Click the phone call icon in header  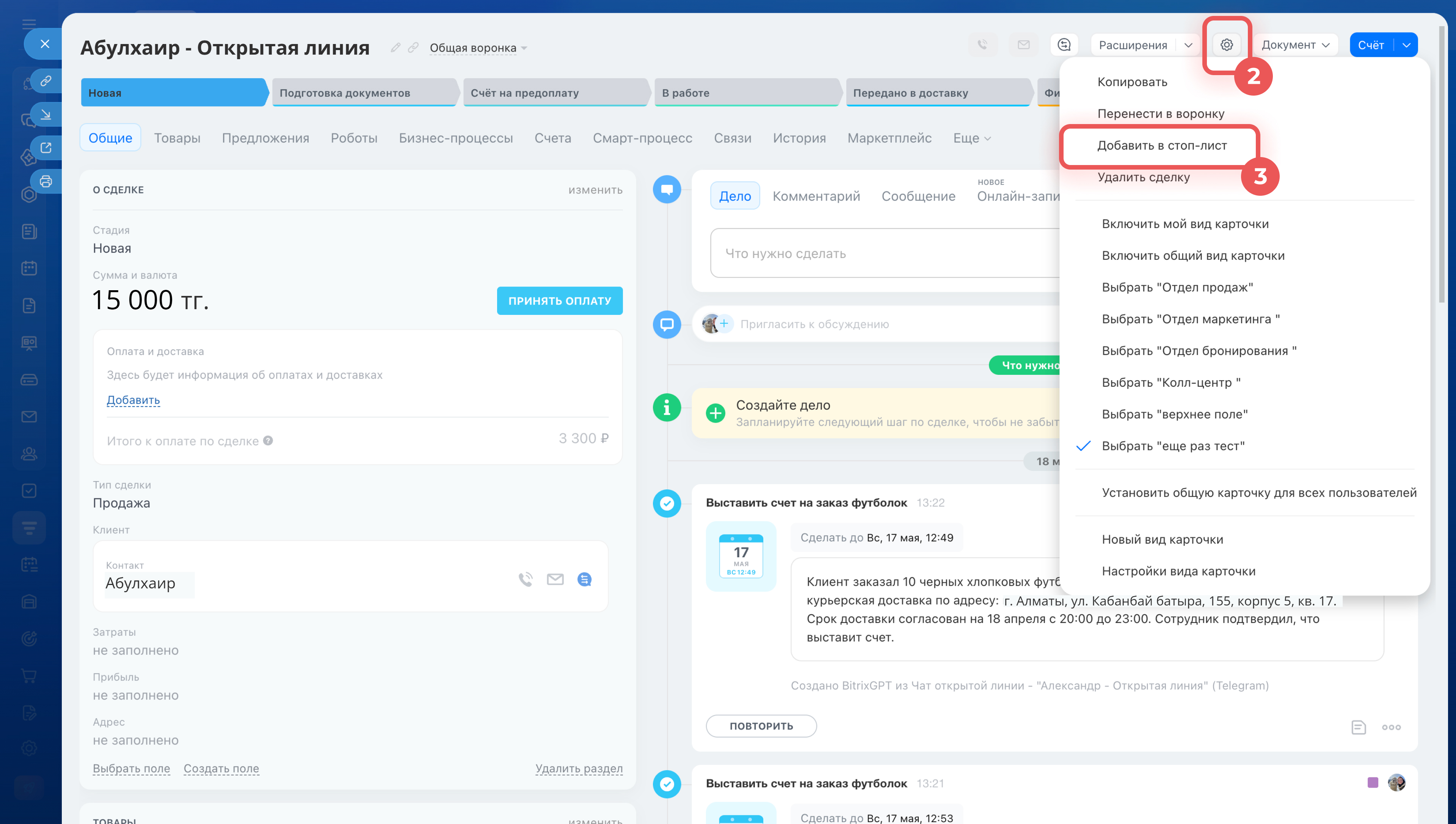(983, 45)
